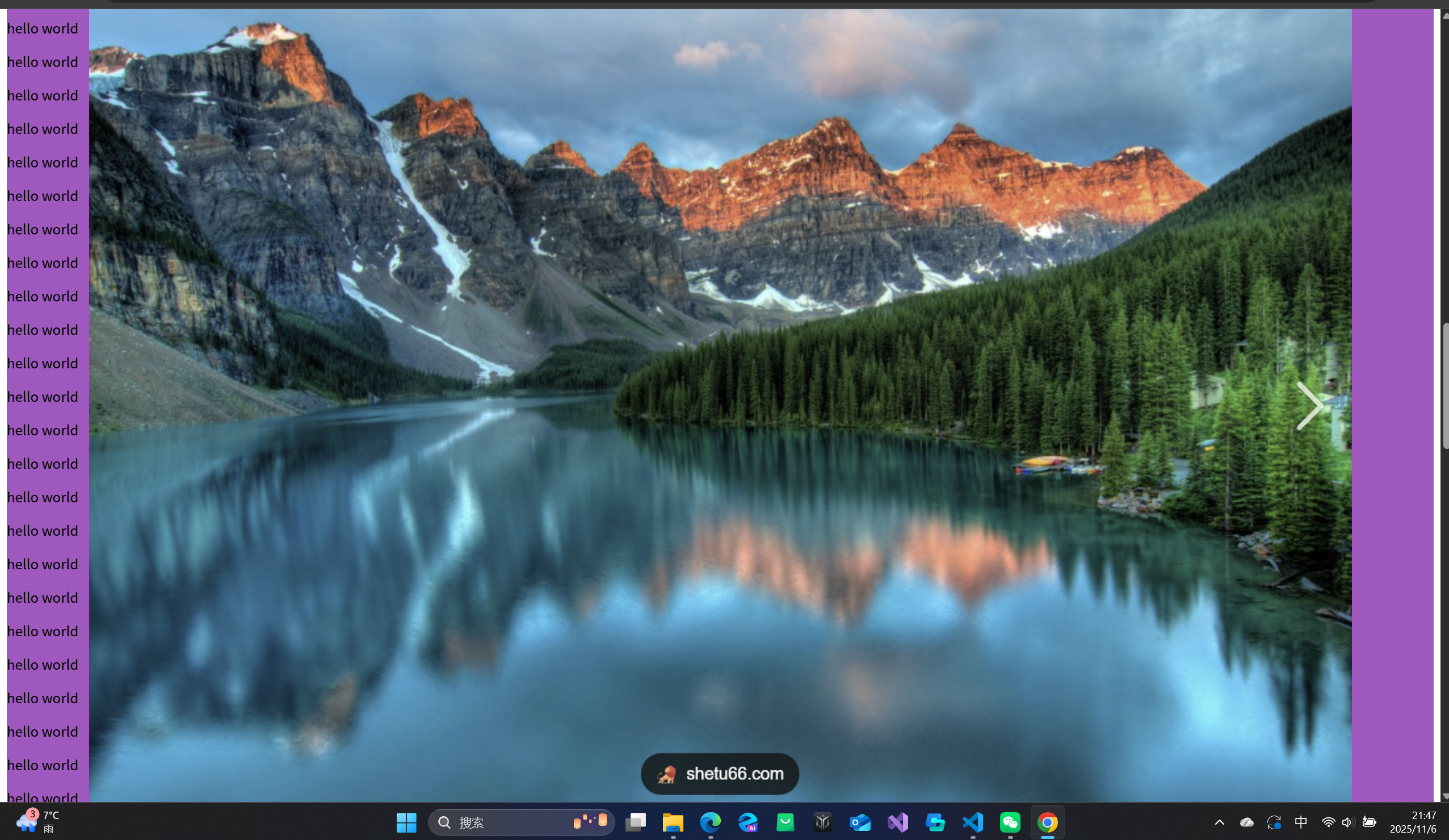Screen dimensions: 1449x840
Task: Open Task View from the taskbar
Action: pyautogui.click(x=635, y=822)
